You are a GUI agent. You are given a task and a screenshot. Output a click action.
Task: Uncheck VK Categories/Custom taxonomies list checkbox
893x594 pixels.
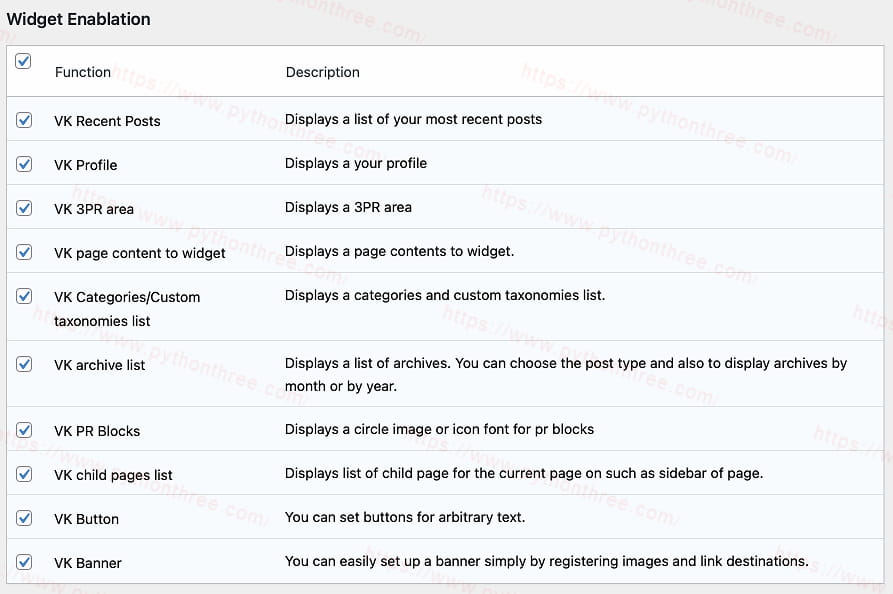pyautogui.click(x=24, y=296)
